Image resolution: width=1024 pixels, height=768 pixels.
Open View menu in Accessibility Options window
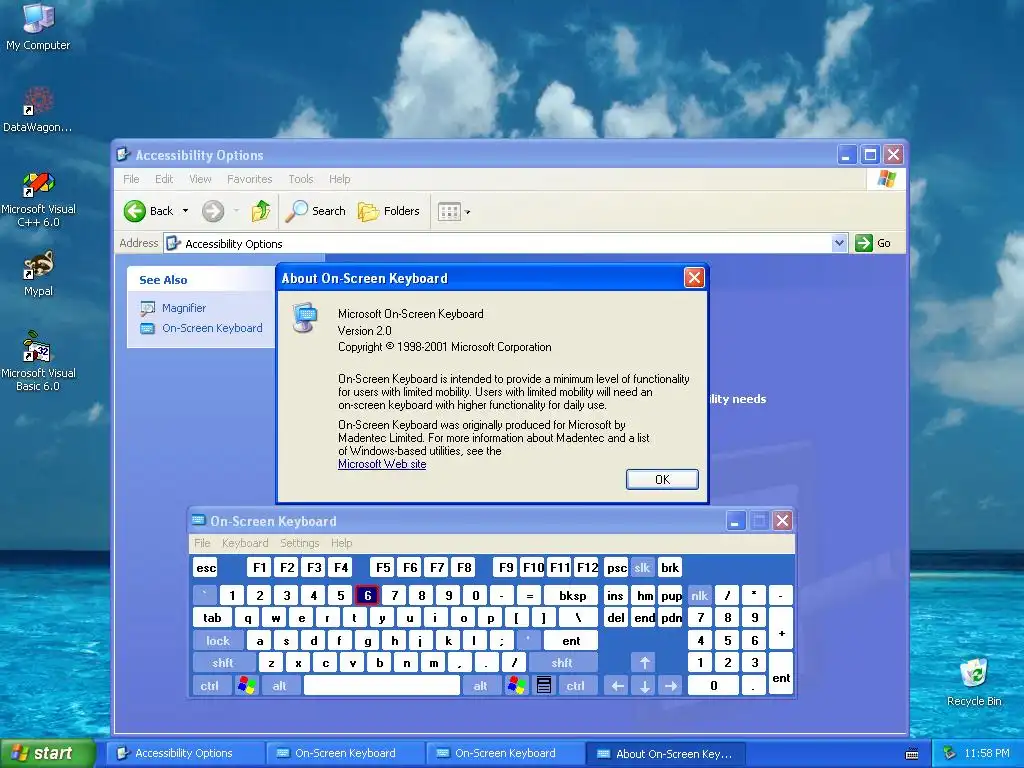pyautogui.click(x=200, y=179)
